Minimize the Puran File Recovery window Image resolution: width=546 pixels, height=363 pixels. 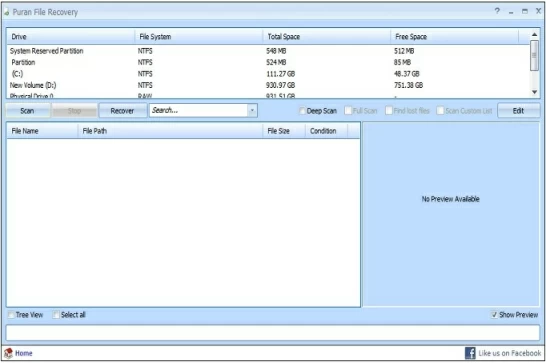click(x=511, y=12)
